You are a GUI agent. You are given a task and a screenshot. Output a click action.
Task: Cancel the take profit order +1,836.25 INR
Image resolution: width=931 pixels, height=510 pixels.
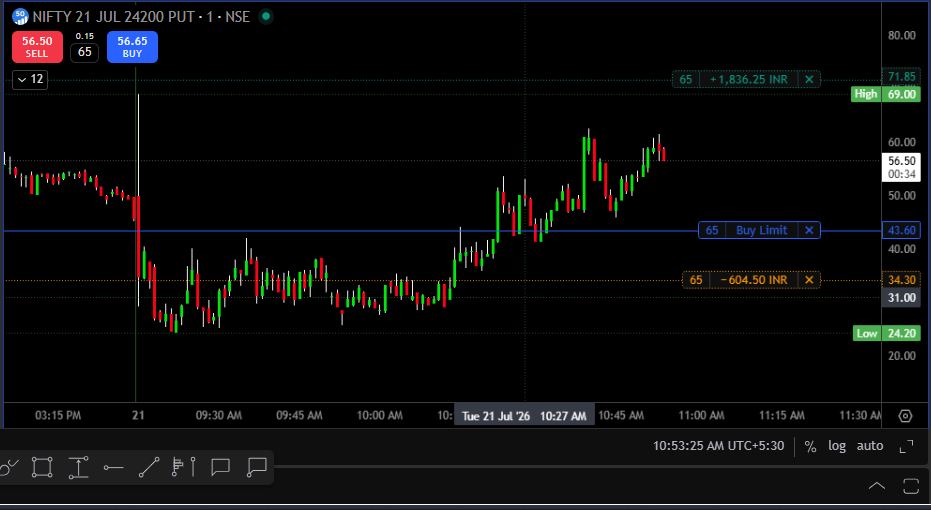[x=809, y=79]
